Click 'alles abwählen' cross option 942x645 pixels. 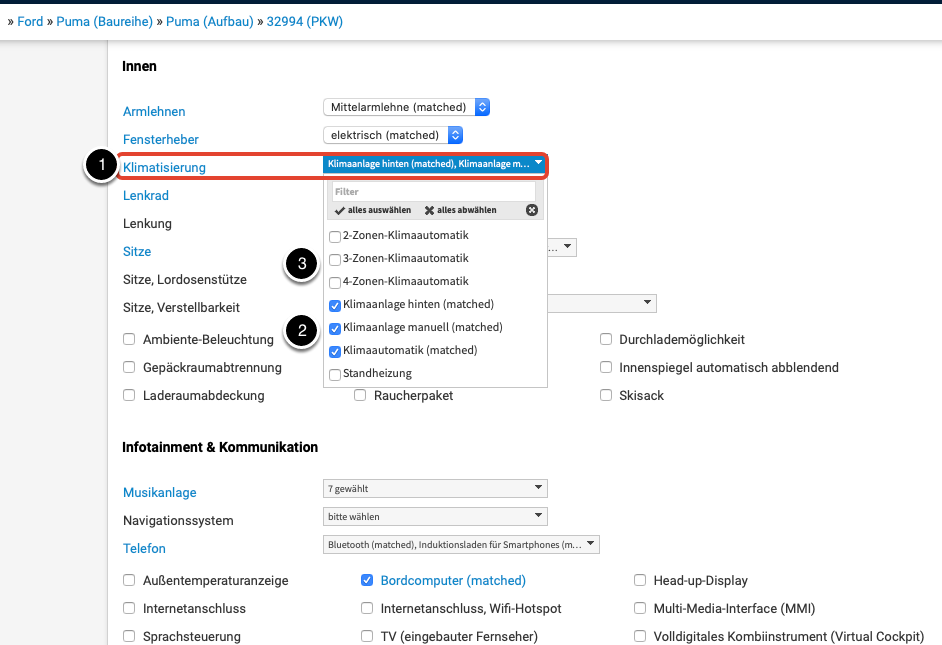(x=460, y=210)
